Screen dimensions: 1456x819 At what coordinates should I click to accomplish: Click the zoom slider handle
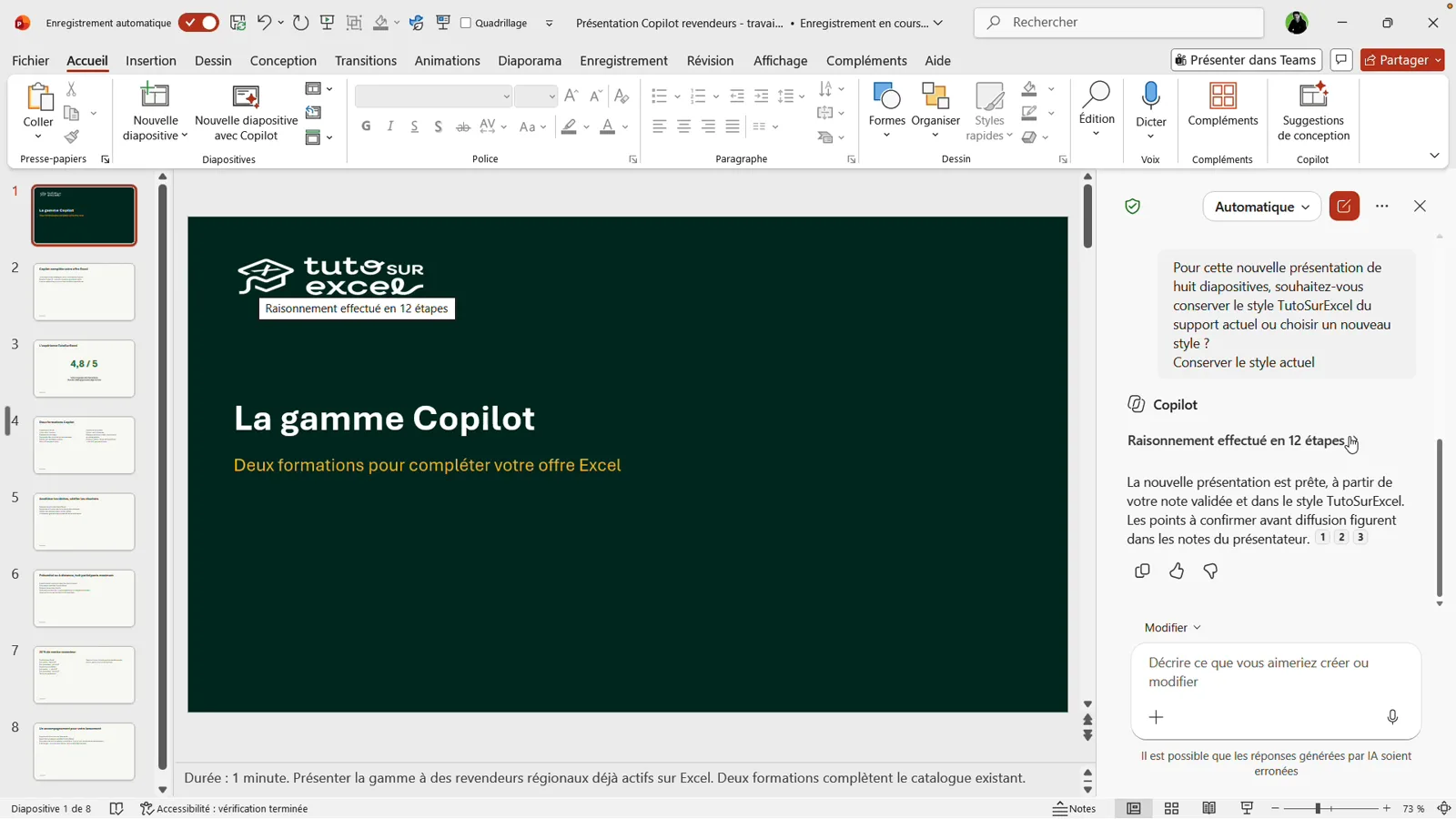(x=1318, y=808)
